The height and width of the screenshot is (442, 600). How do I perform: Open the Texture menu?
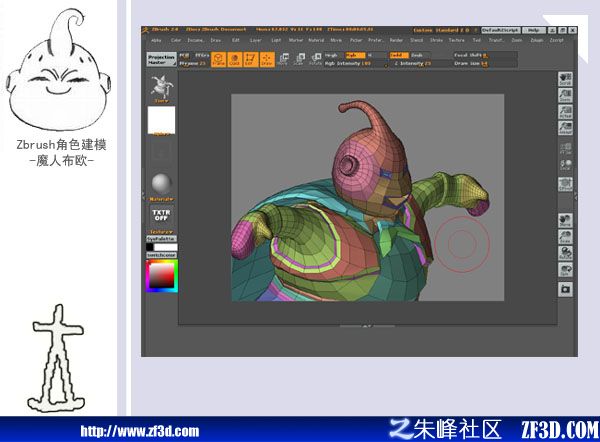coord(457,40)
